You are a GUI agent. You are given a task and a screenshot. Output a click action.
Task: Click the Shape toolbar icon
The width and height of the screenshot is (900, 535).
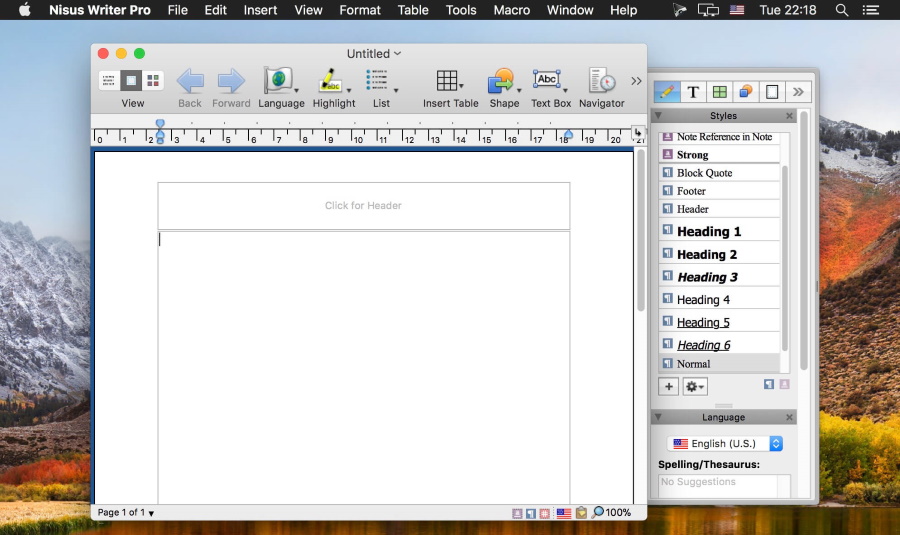point(501,80)
